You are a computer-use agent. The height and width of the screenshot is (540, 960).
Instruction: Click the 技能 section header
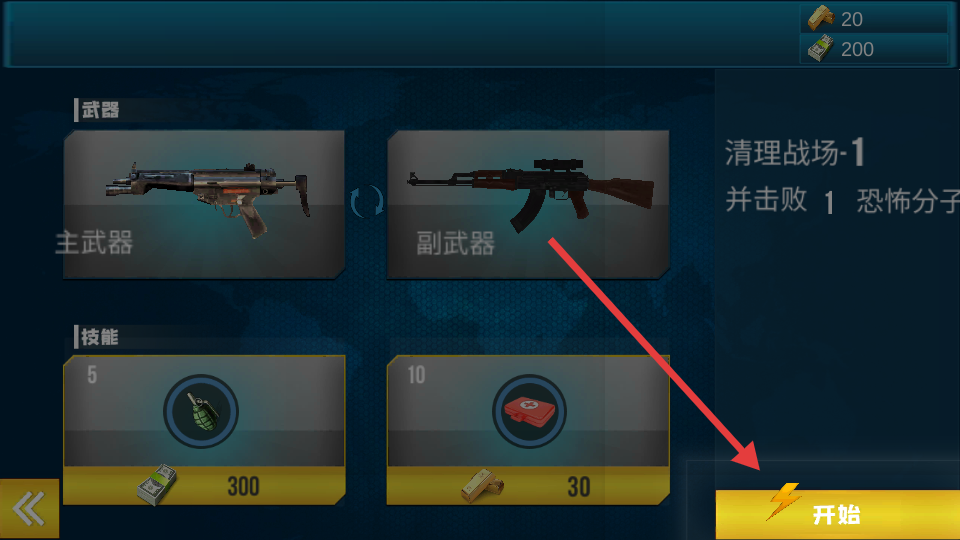(x=100, y=337)
